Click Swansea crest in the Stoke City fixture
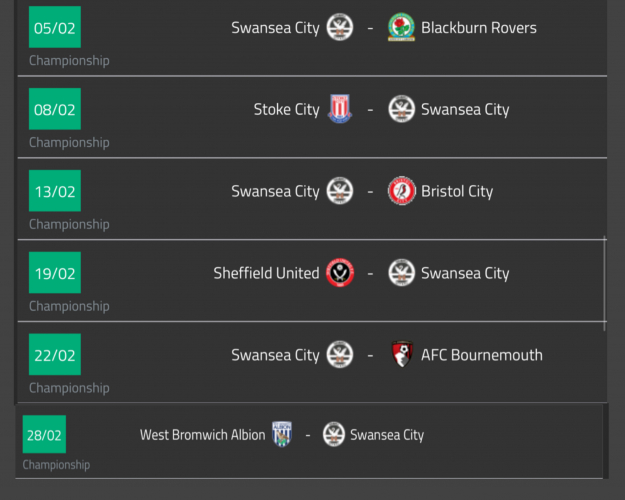 point(401,109)
